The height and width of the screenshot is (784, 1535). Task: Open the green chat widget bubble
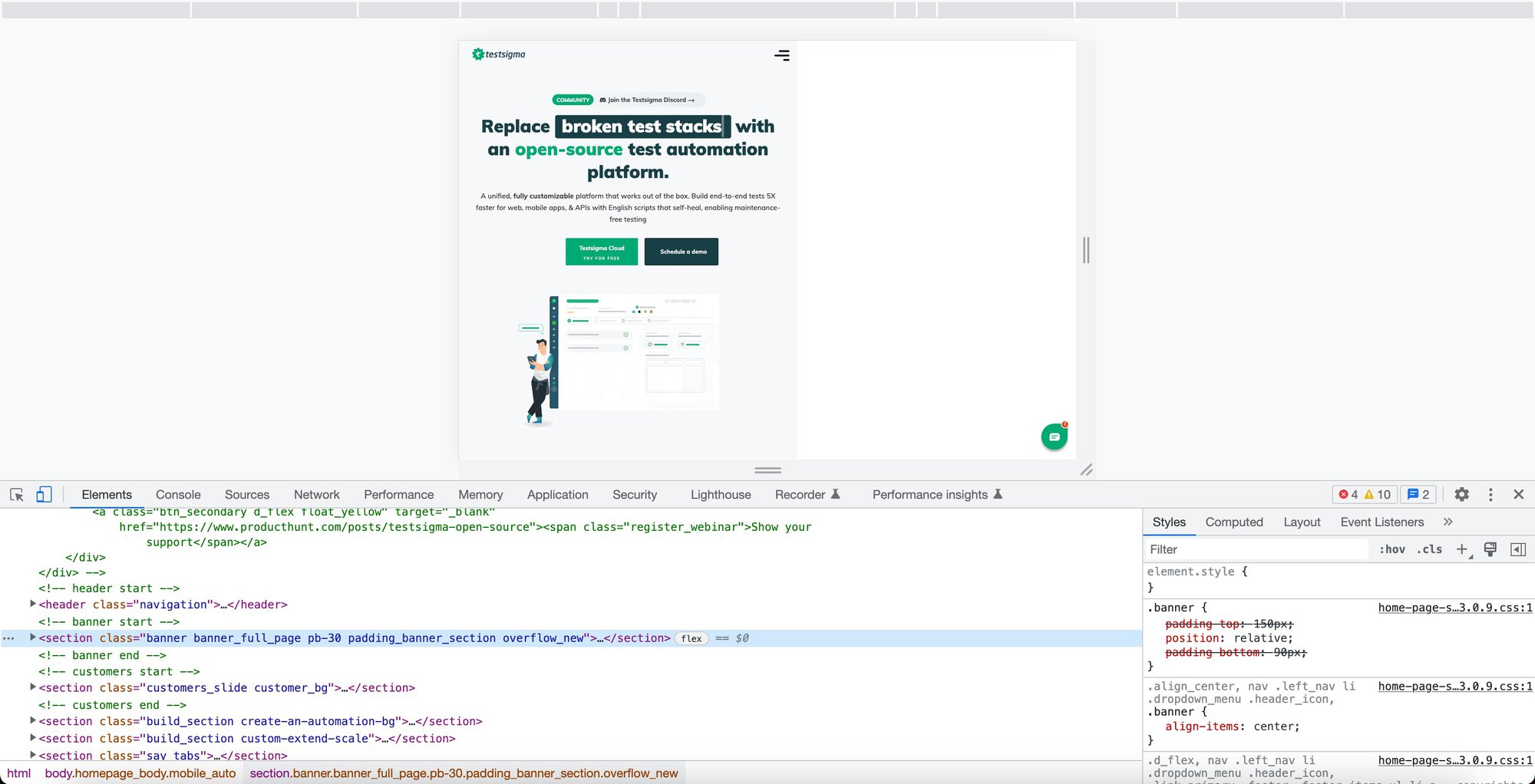pyautogui.click(x=1054, y=436)
